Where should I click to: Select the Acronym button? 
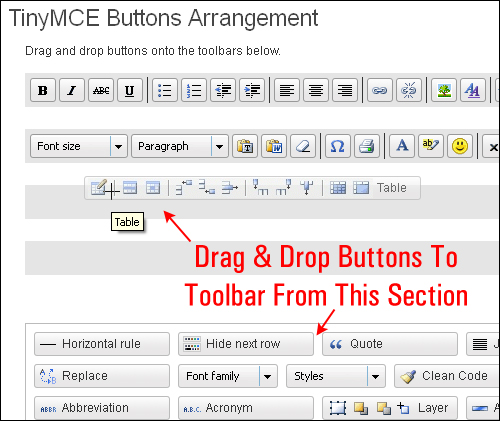pyautogui.click(x=246, y=408)
